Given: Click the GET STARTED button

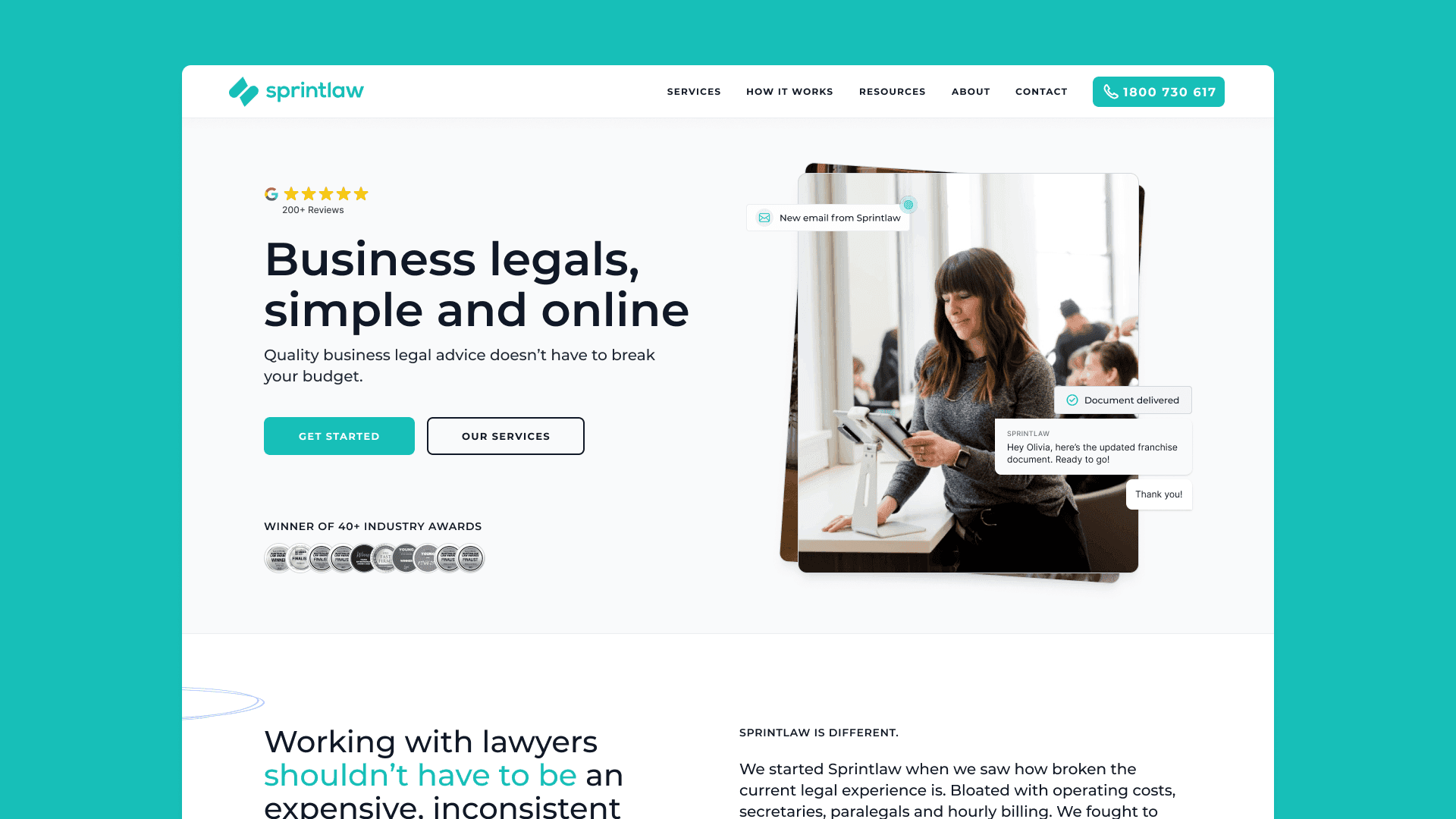Looking at the screenshot, I should pos(339,435).
